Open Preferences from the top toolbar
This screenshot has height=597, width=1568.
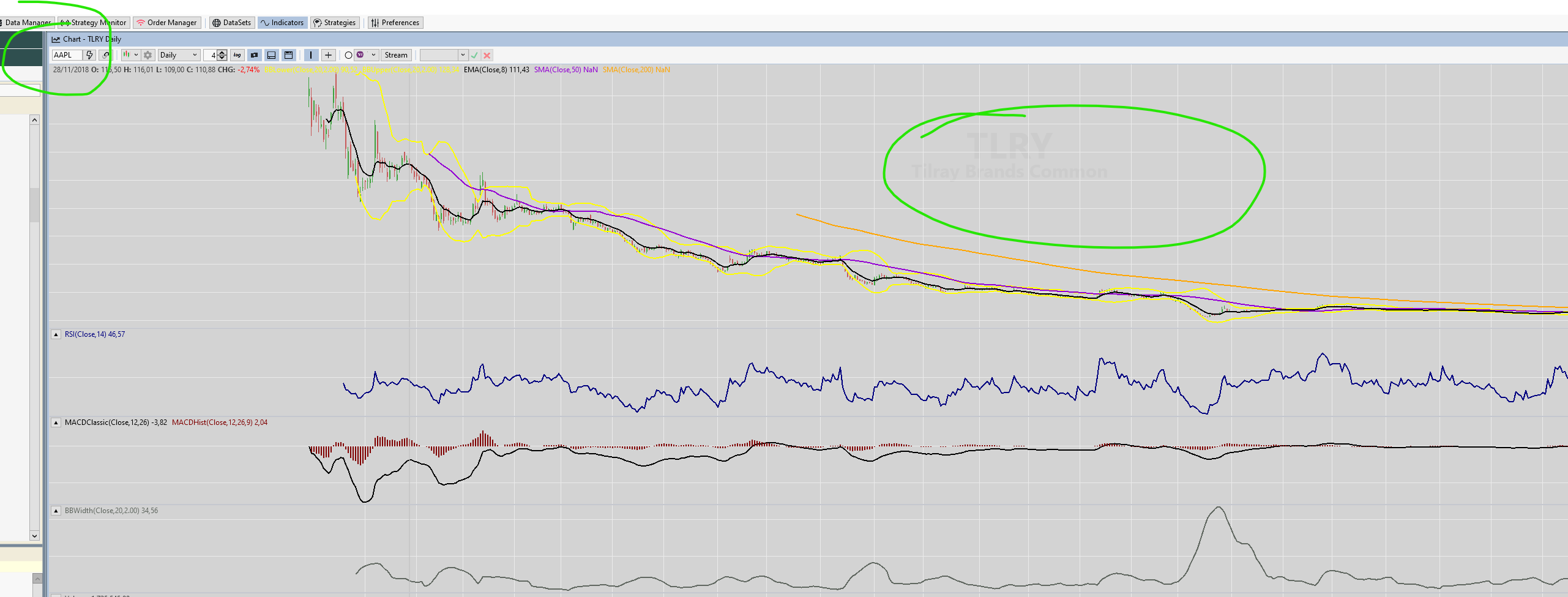pos(395,23)
